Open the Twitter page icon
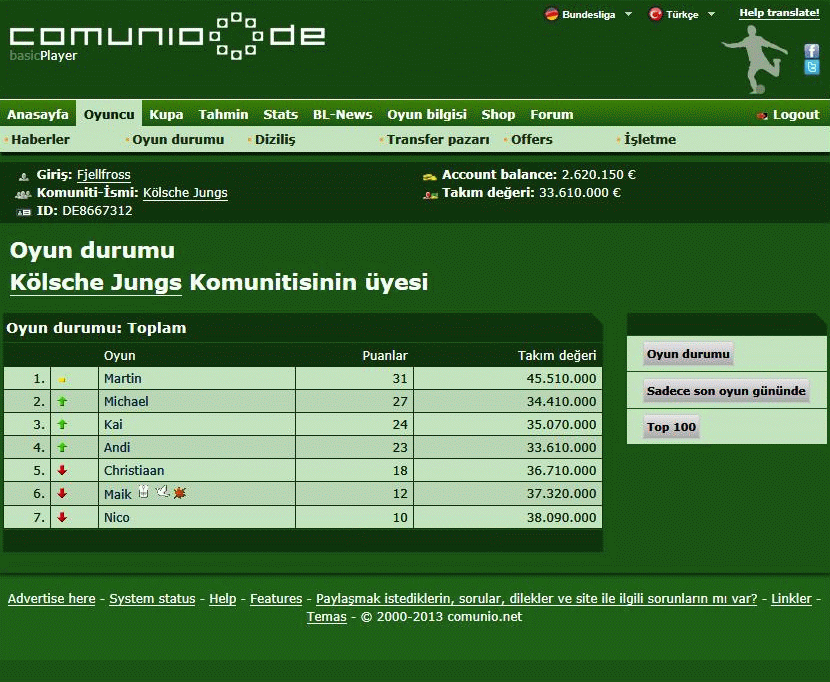This screenshot has width=830, height=682. tap(811, 68)
